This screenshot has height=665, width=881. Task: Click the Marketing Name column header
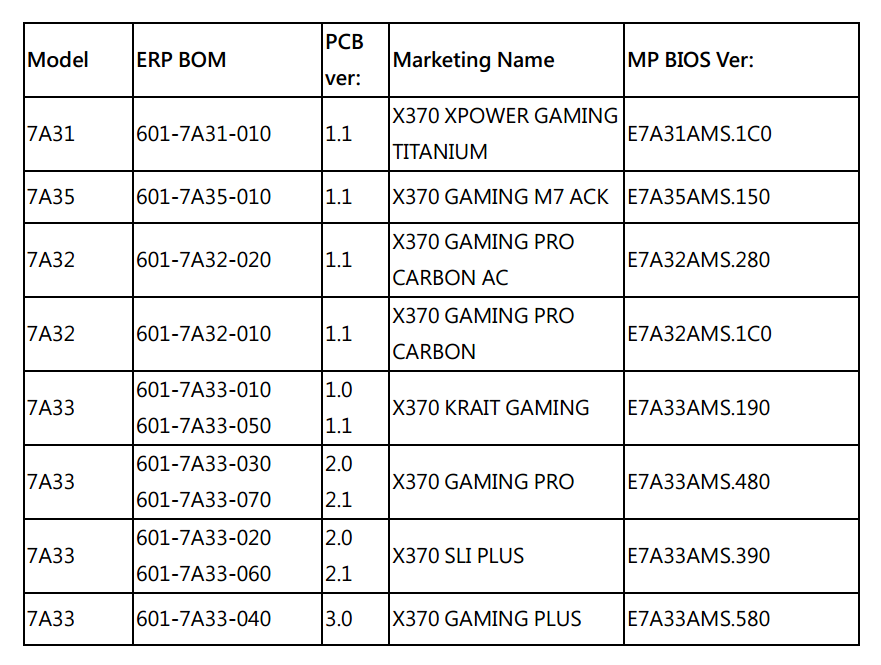pos(473,60)
